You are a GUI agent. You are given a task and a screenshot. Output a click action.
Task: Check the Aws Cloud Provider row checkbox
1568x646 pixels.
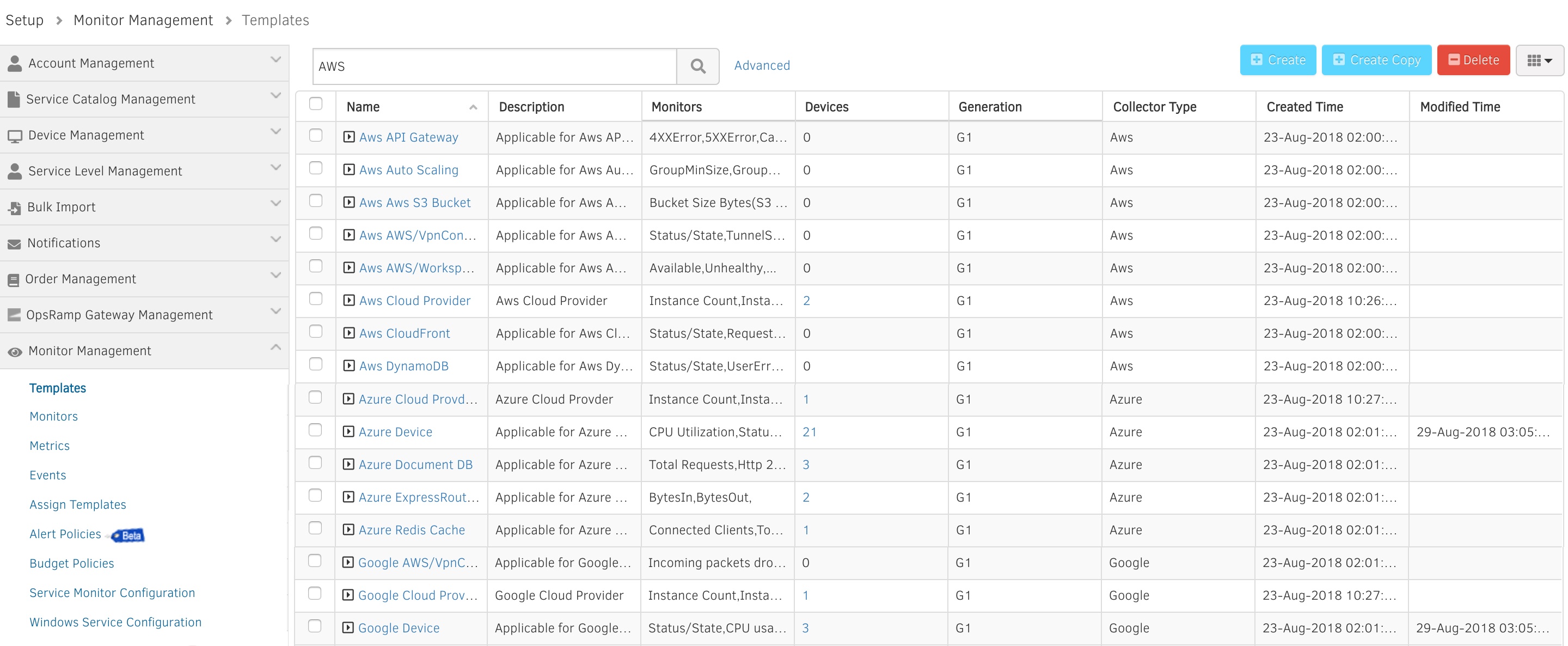(315, 299)
